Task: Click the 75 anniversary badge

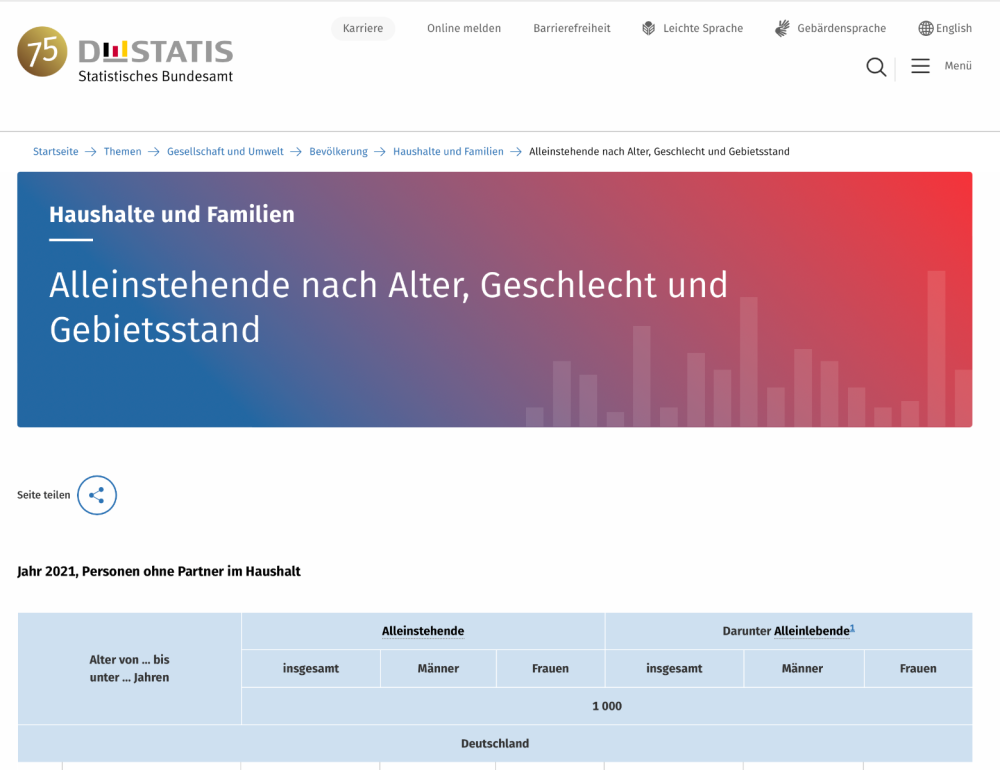Action: click(41, 50)
